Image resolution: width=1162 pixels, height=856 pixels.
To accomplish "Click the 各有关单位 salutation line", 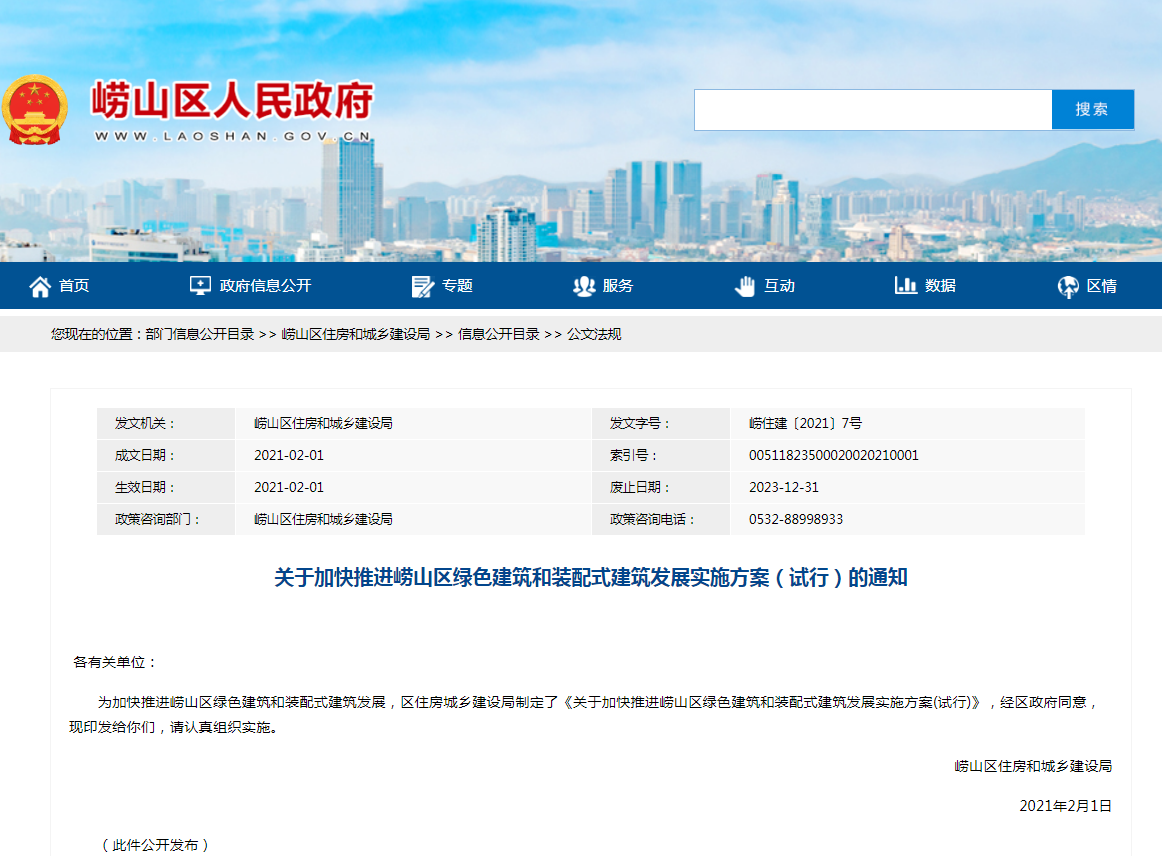I will point(114,662).
